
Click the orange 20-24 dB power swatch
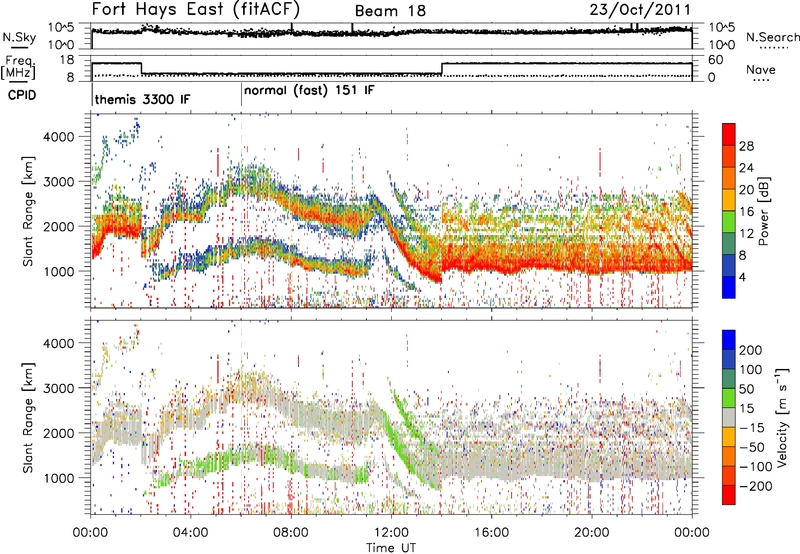click(x=729, y=179)
